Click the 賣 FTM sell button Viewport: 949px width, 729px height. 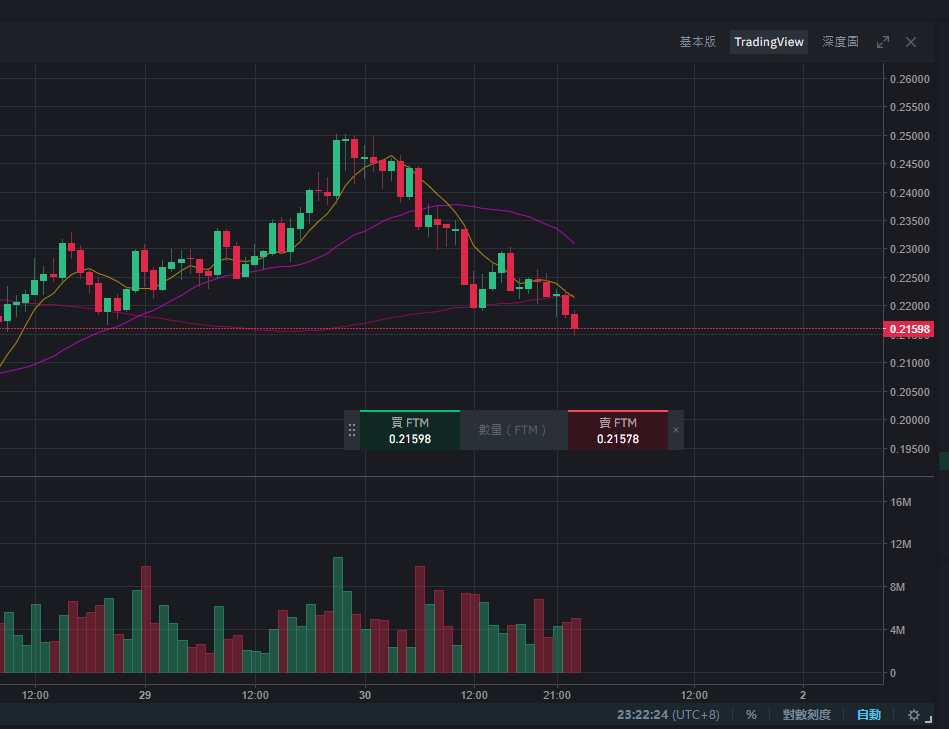click(x=618, y=430)
